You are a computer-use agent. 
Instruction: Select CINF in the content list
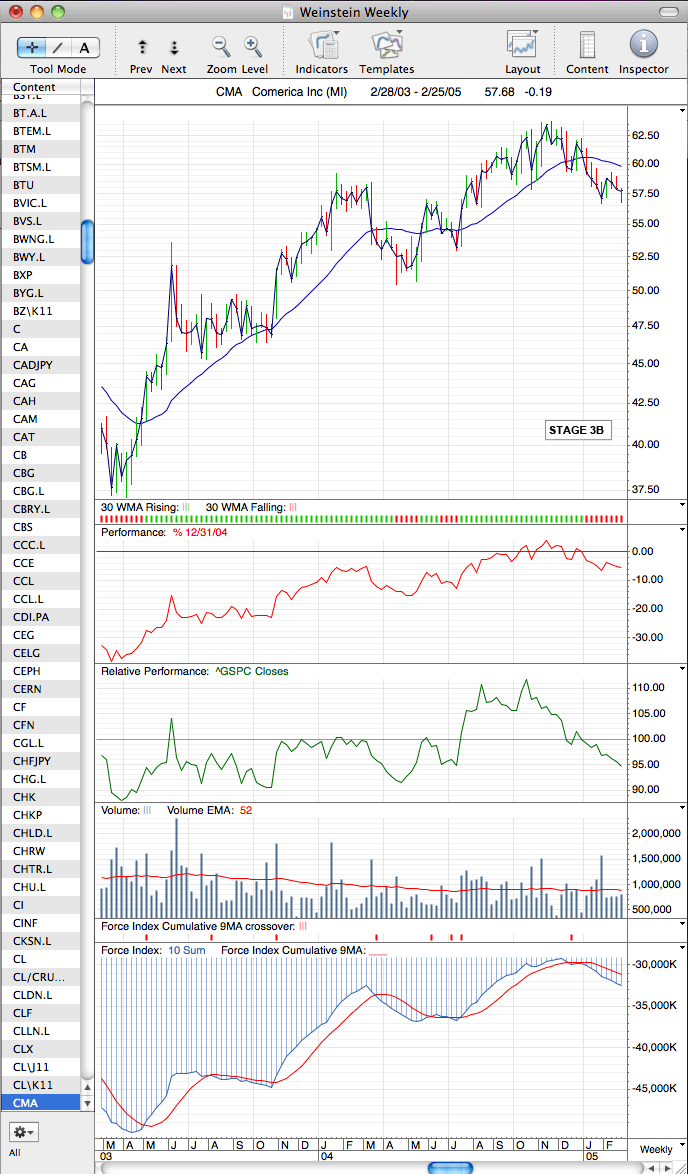pyautogui.click(x=40, y=922)
